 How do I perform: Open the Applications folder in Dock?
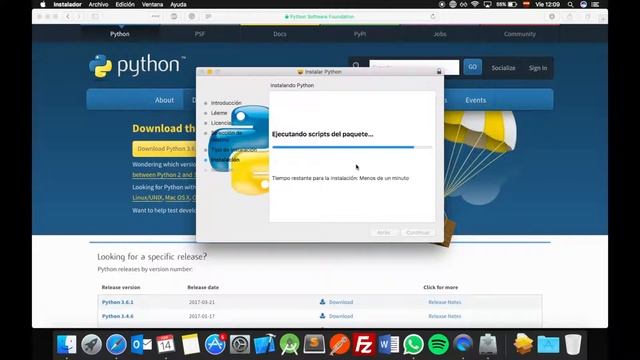548,344
